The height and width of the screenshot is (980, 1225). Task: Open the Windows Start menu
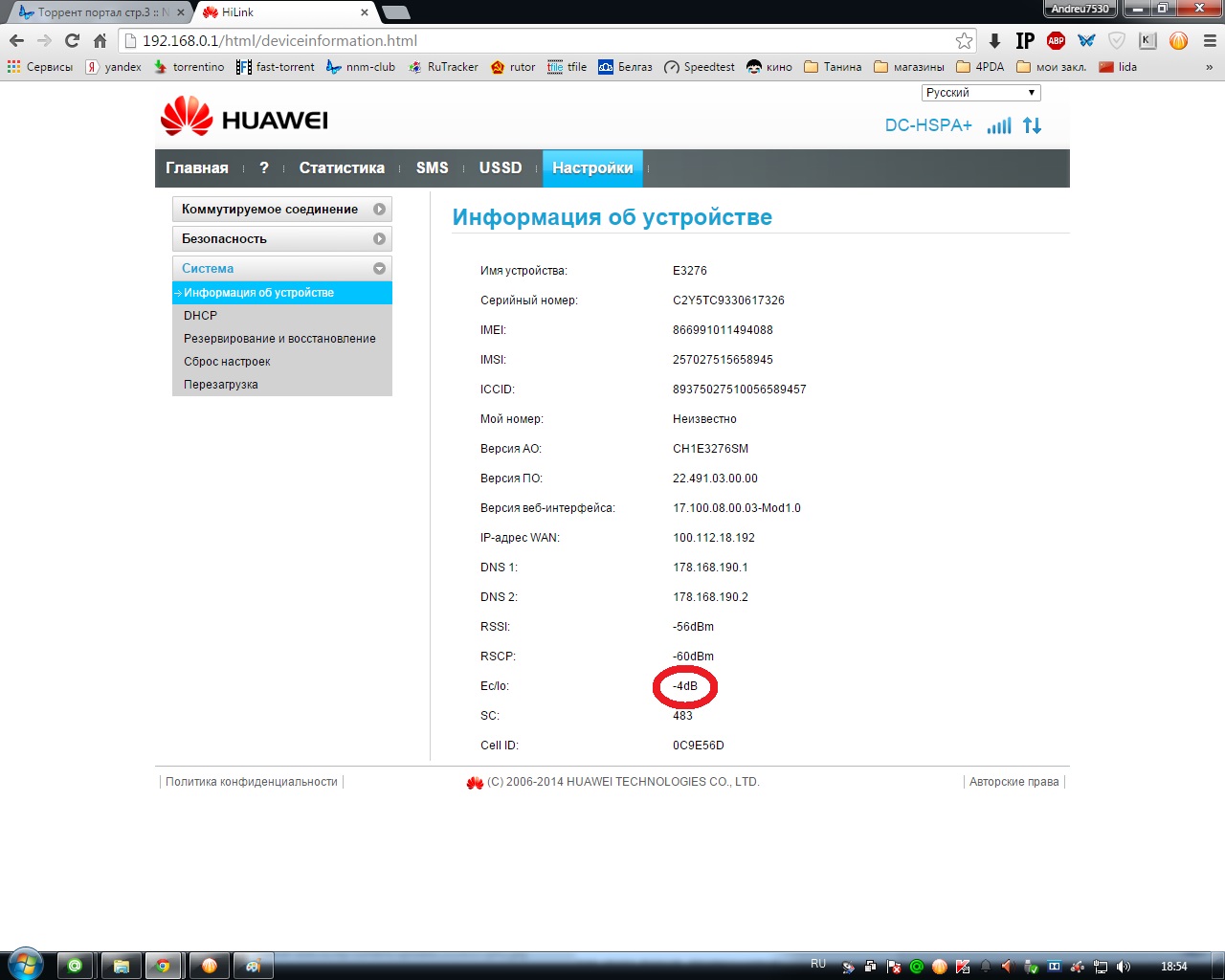(x=24, y=964)
